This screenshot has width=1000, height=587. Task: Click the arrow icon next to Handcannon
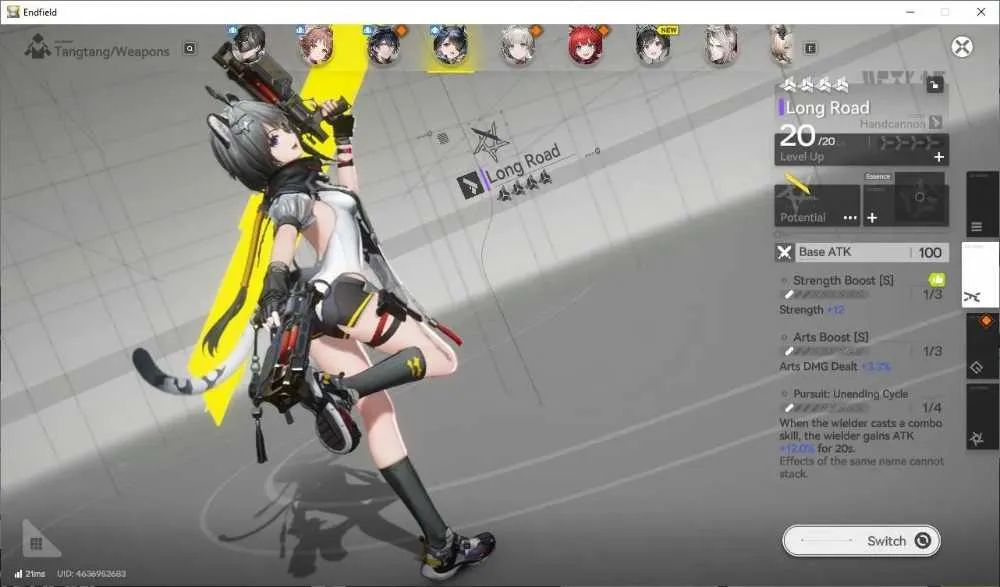click(x=936, y=122)
